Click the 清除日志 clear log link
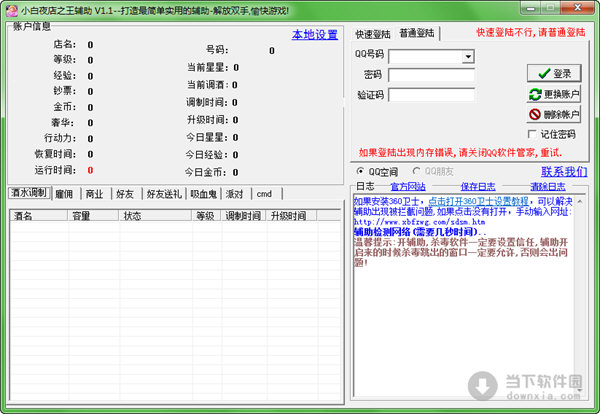The width and height of the screenshot is (600, 414). tap(548, 186)
